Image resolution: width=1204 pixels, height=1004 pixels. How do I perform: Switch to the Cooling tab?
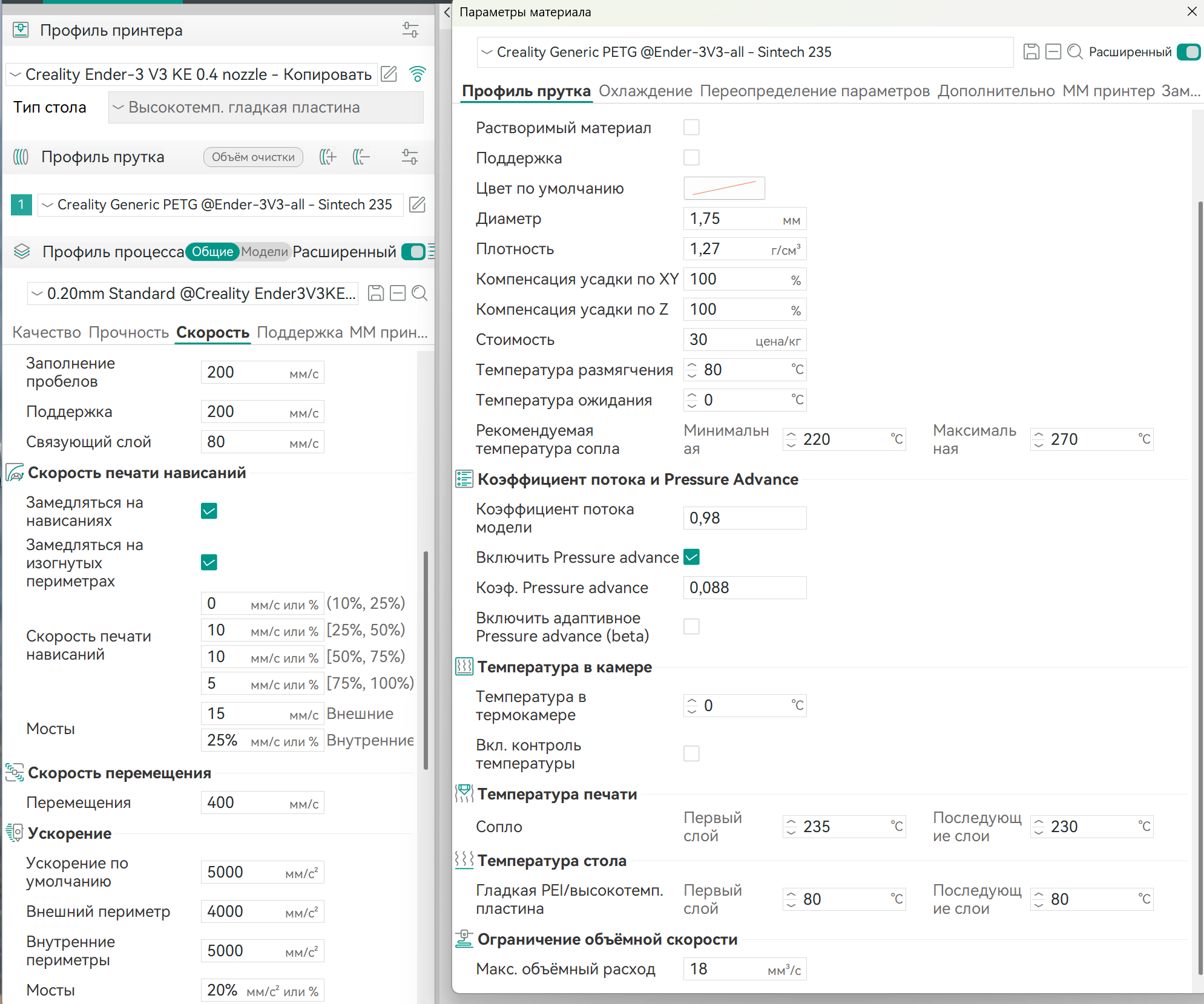pos(645,91)
